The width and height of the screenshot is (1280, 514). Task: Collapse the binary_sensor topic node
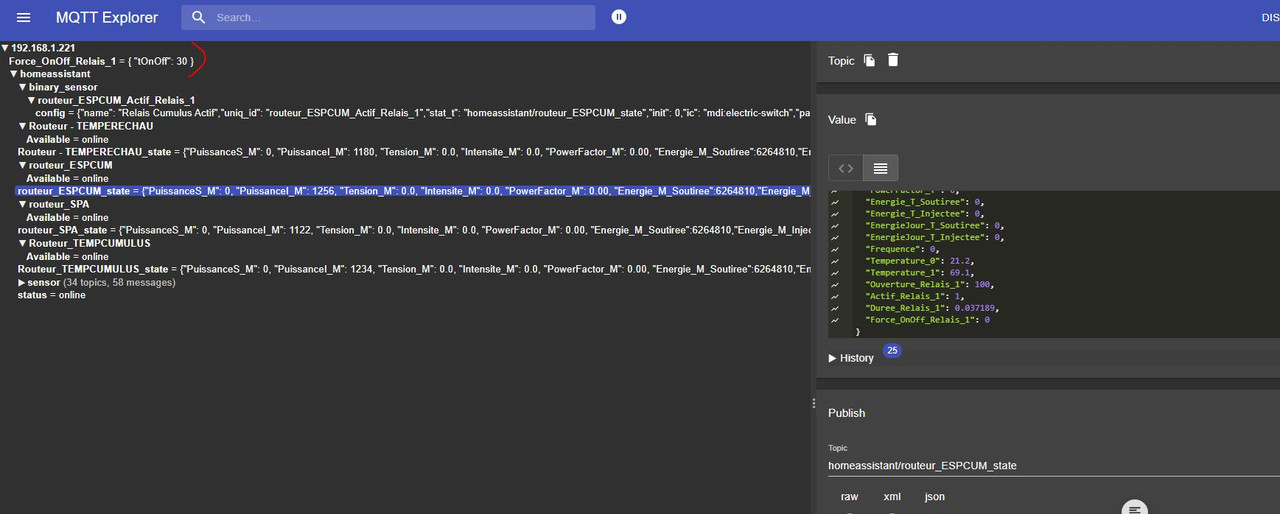(x=23, y=87)
